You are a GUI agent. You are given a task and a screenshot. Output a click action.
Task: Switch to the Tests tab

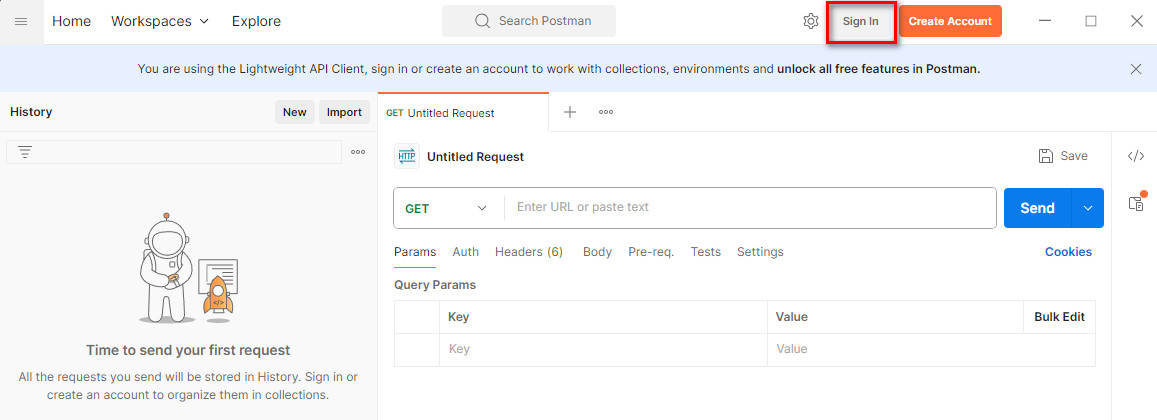click(x=705, y=252)
